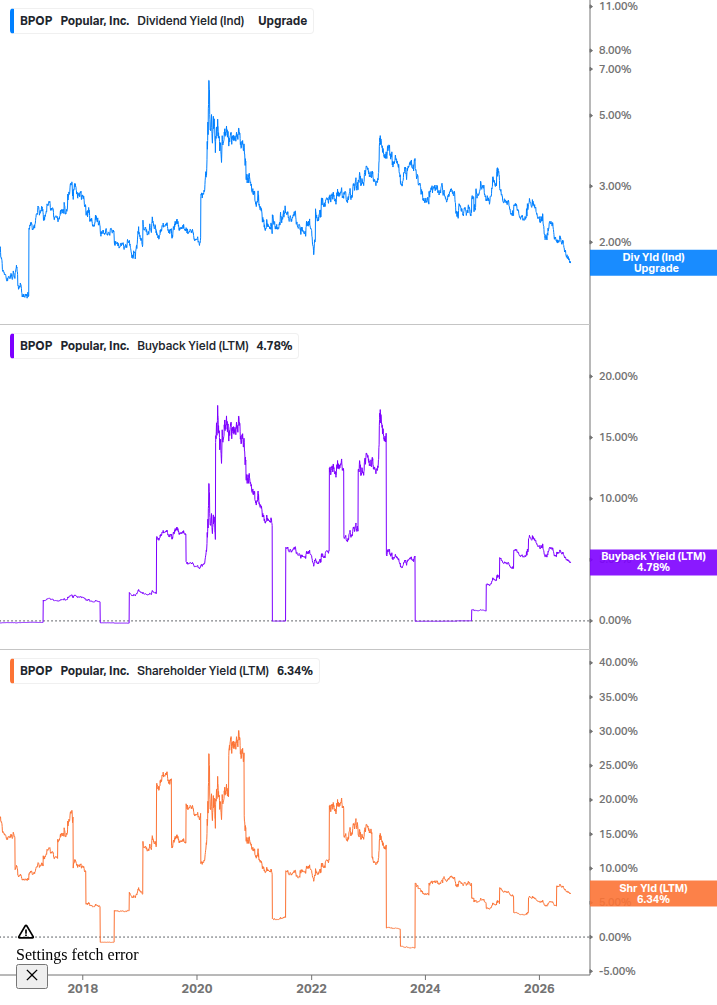
Task: Click the 2026 time axis label
Action: click(x=540, y=989)
